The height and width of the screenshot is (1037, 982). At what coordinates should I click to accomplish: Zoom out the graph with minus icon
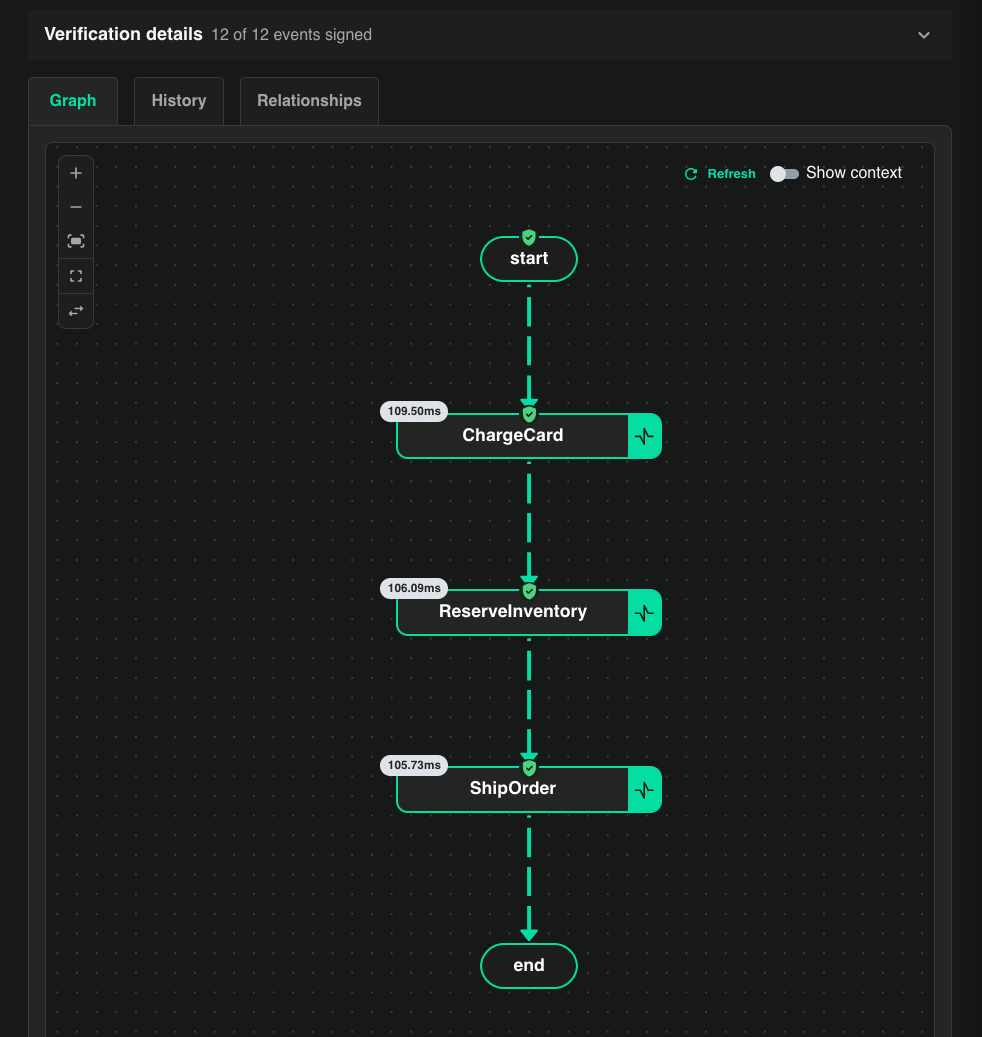[x=76, y=207]
